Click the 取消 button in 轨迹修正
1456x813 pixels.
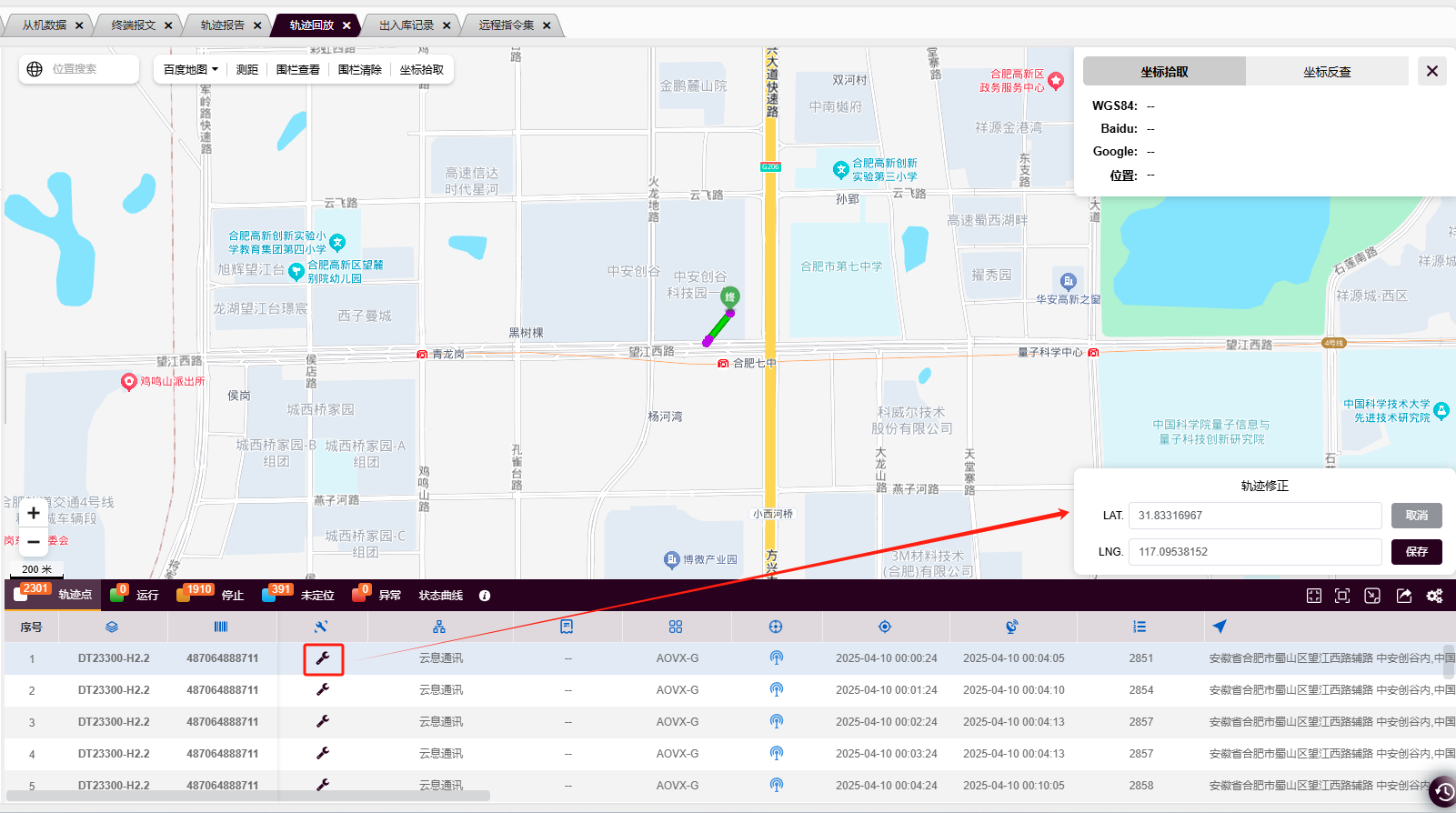click(1416, 516)
